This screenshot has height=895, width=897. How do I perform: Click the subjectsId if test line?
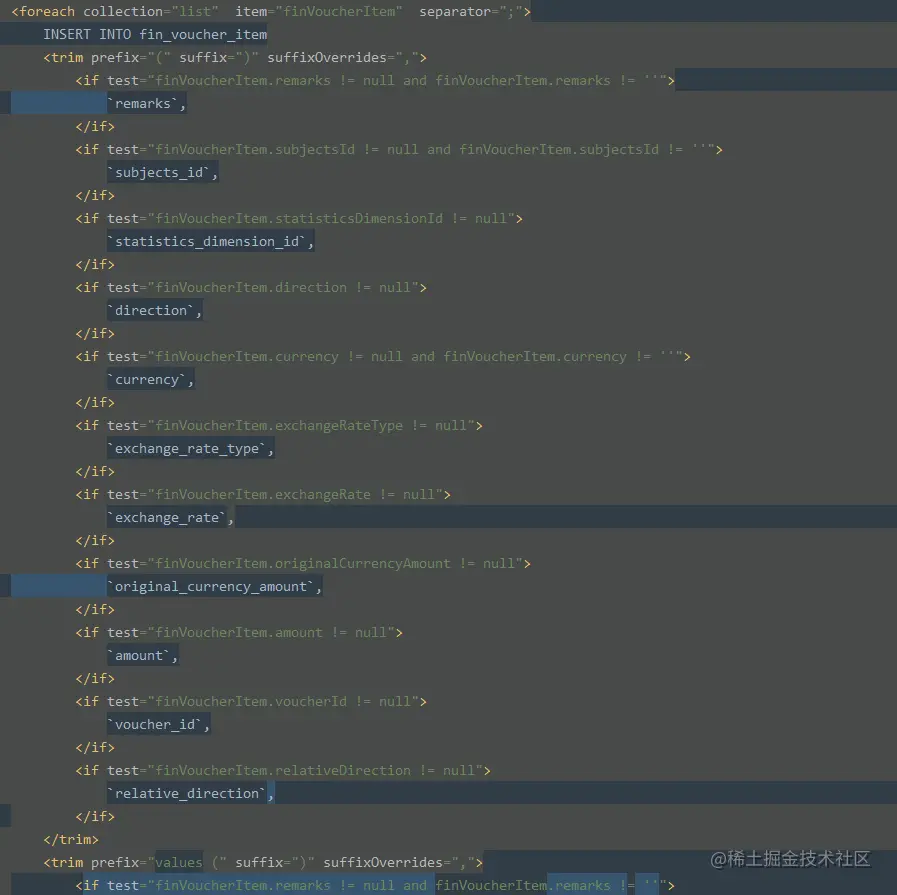(x=399, y=149)
